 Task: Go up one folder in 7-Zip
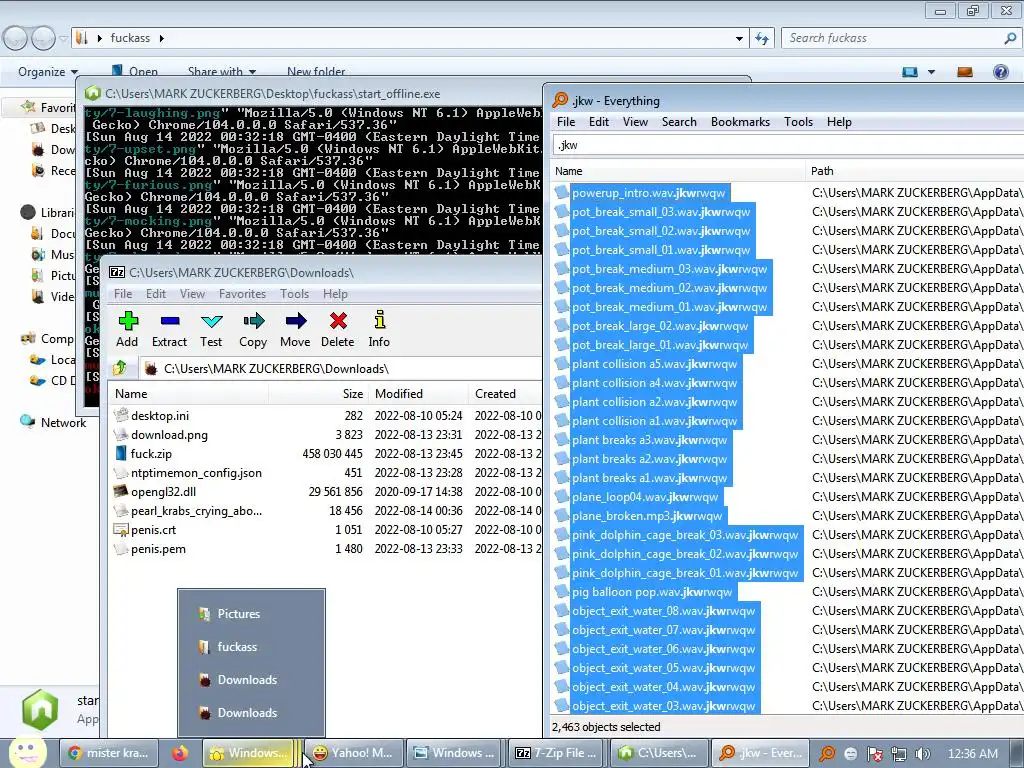click(120, 368)
